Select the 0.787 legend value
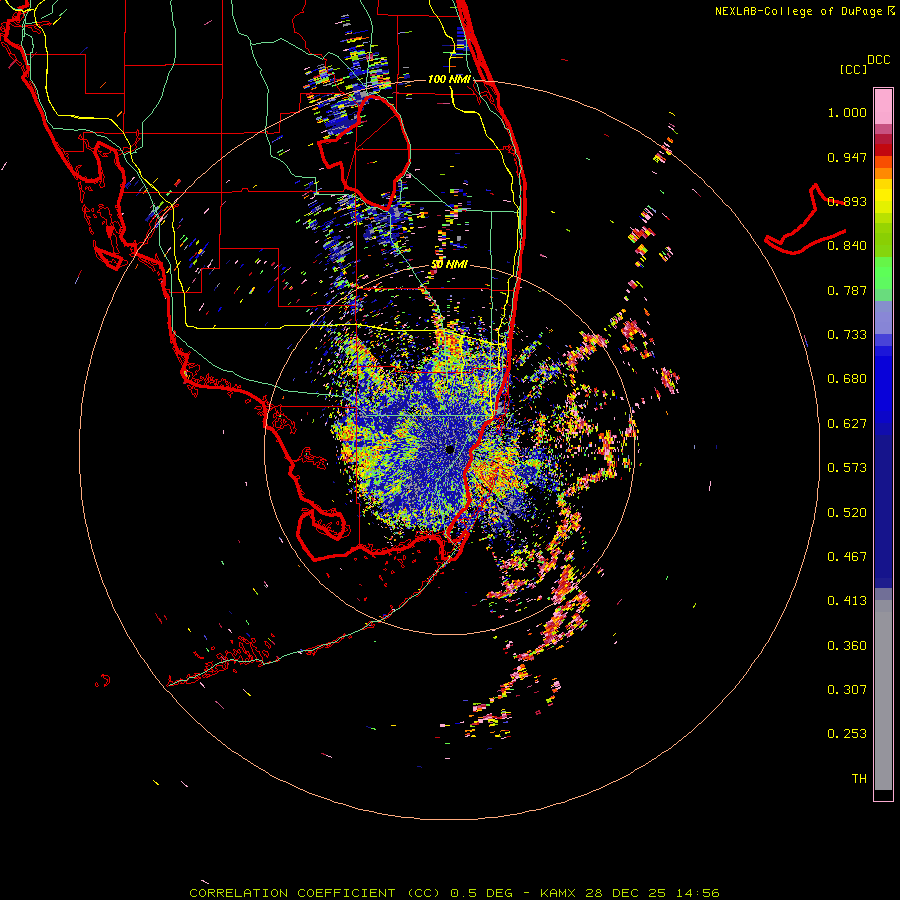The width and height of the screenshot is (900, 900). pos(847,290)
